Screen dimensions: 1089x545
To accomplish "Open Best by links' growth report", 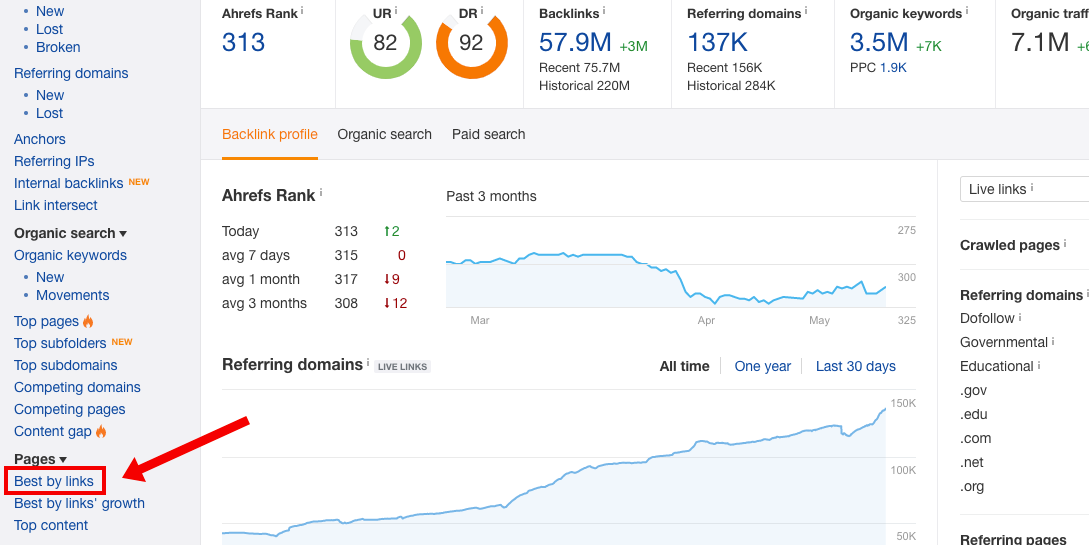I will [x=80, y=503].
